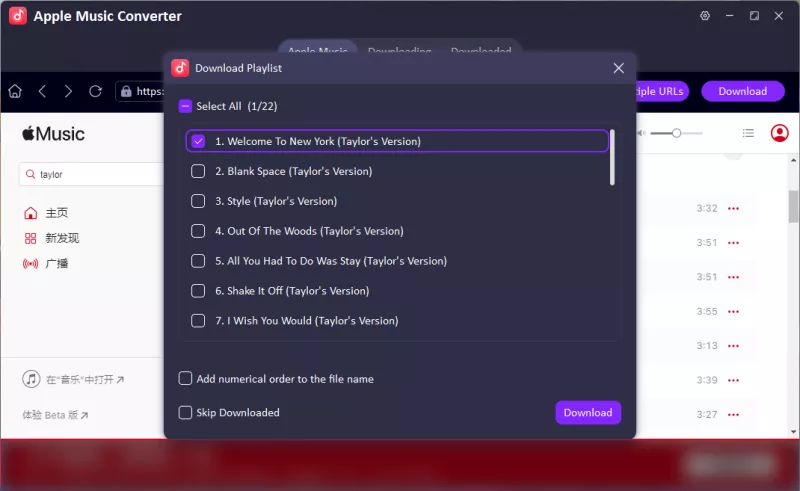The image size is (800, 491).
Task: Click the 3:55 track duration
Action: coord(707,312)
